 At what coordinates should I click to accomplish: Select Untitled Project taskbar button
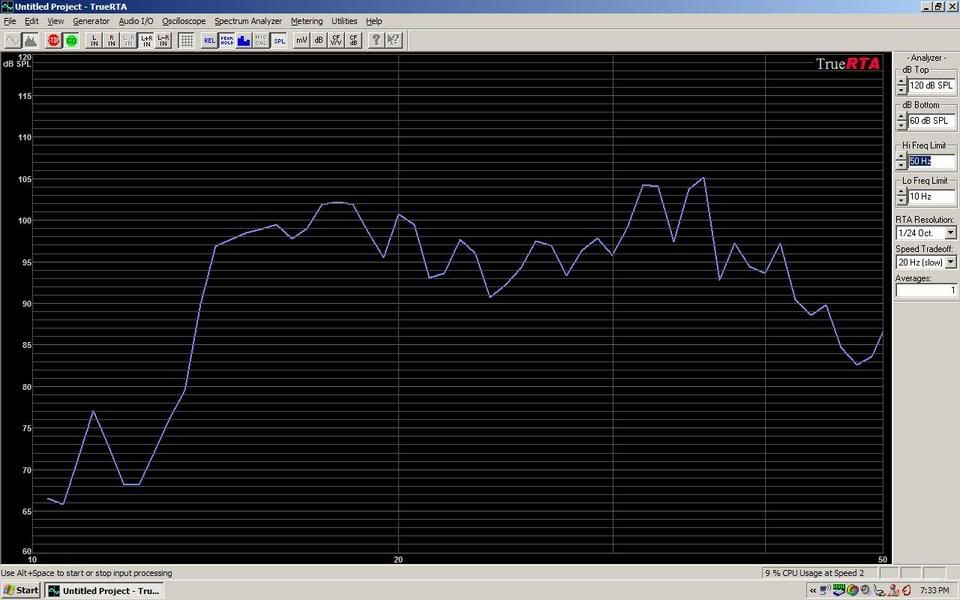click(x=105, y=591)
